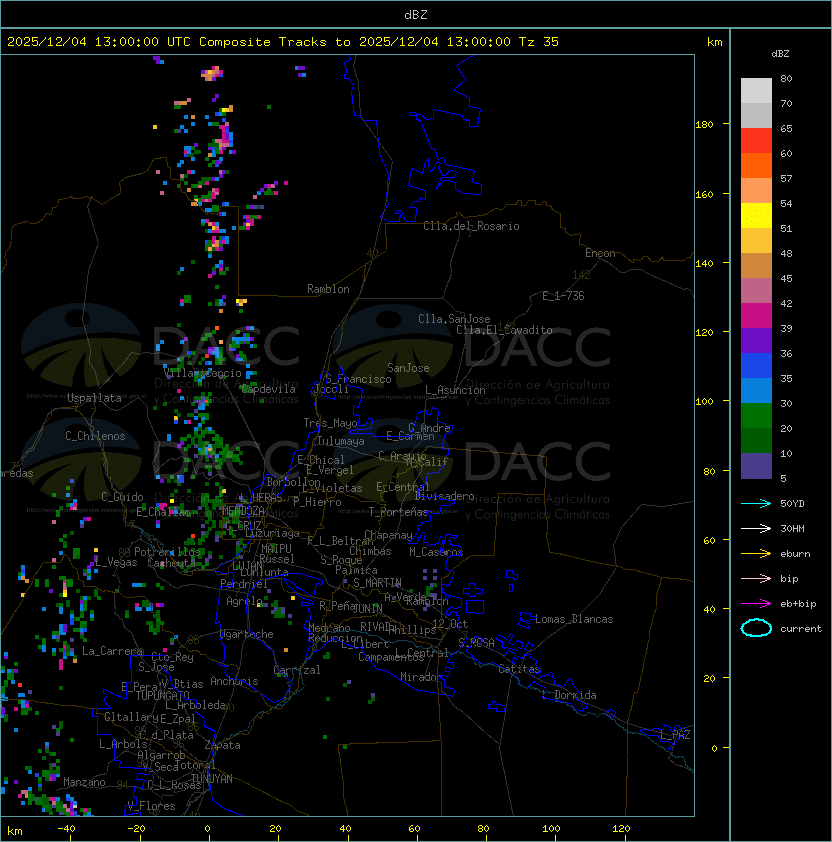Screen dimensions: 832x842
Task: Choose the magenta 39-42 dBZ swatch
Action: 756,316
